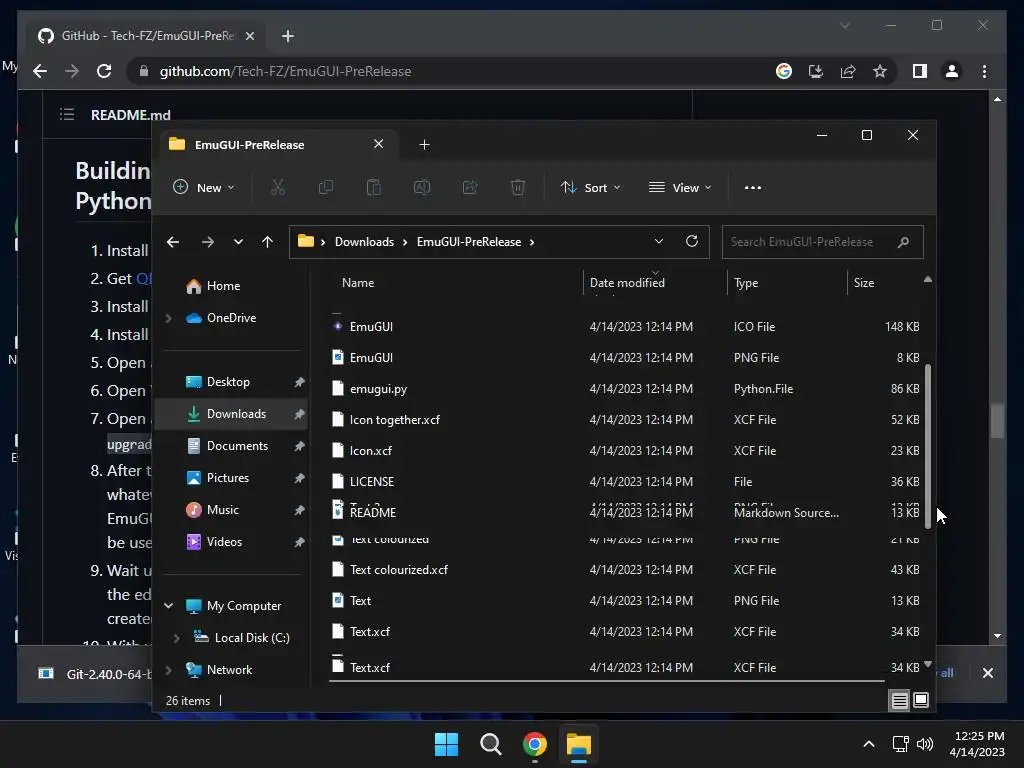Open the See more ellipsis menu in Explorer
The image size is (1024, 768).
(x=752, y=187)
